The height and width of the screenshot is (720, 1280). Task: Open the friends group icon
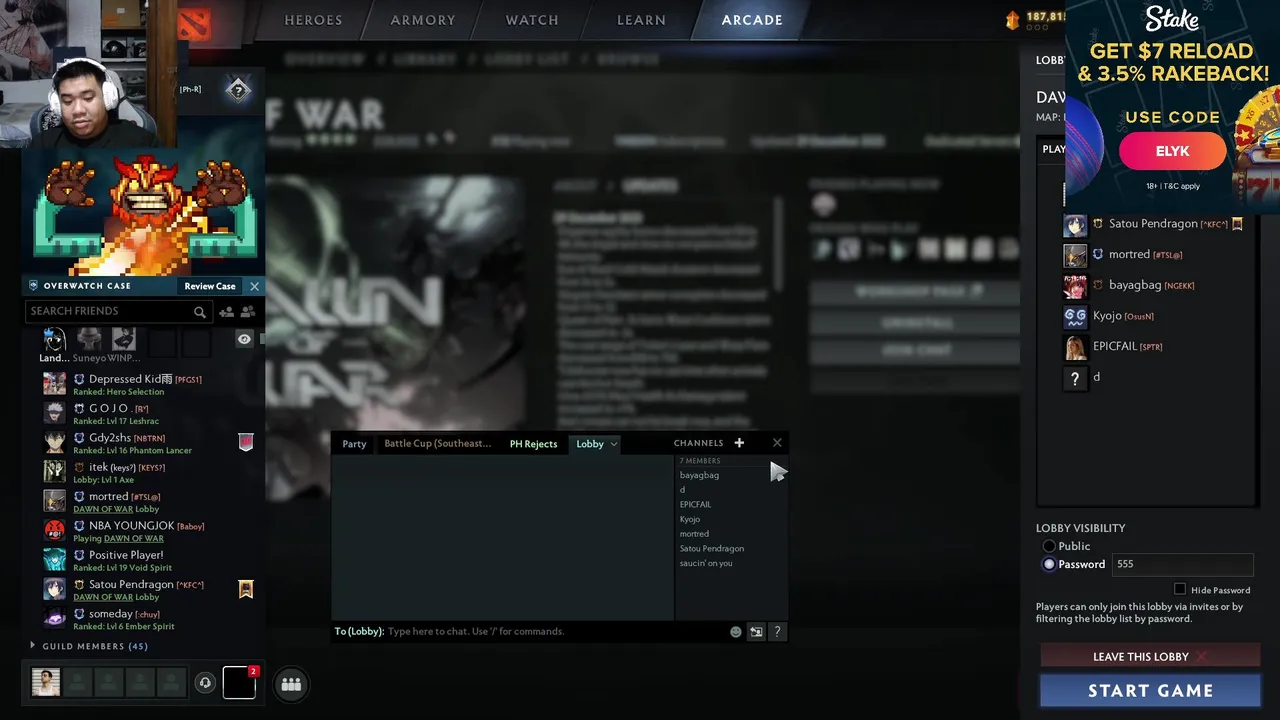247,312
